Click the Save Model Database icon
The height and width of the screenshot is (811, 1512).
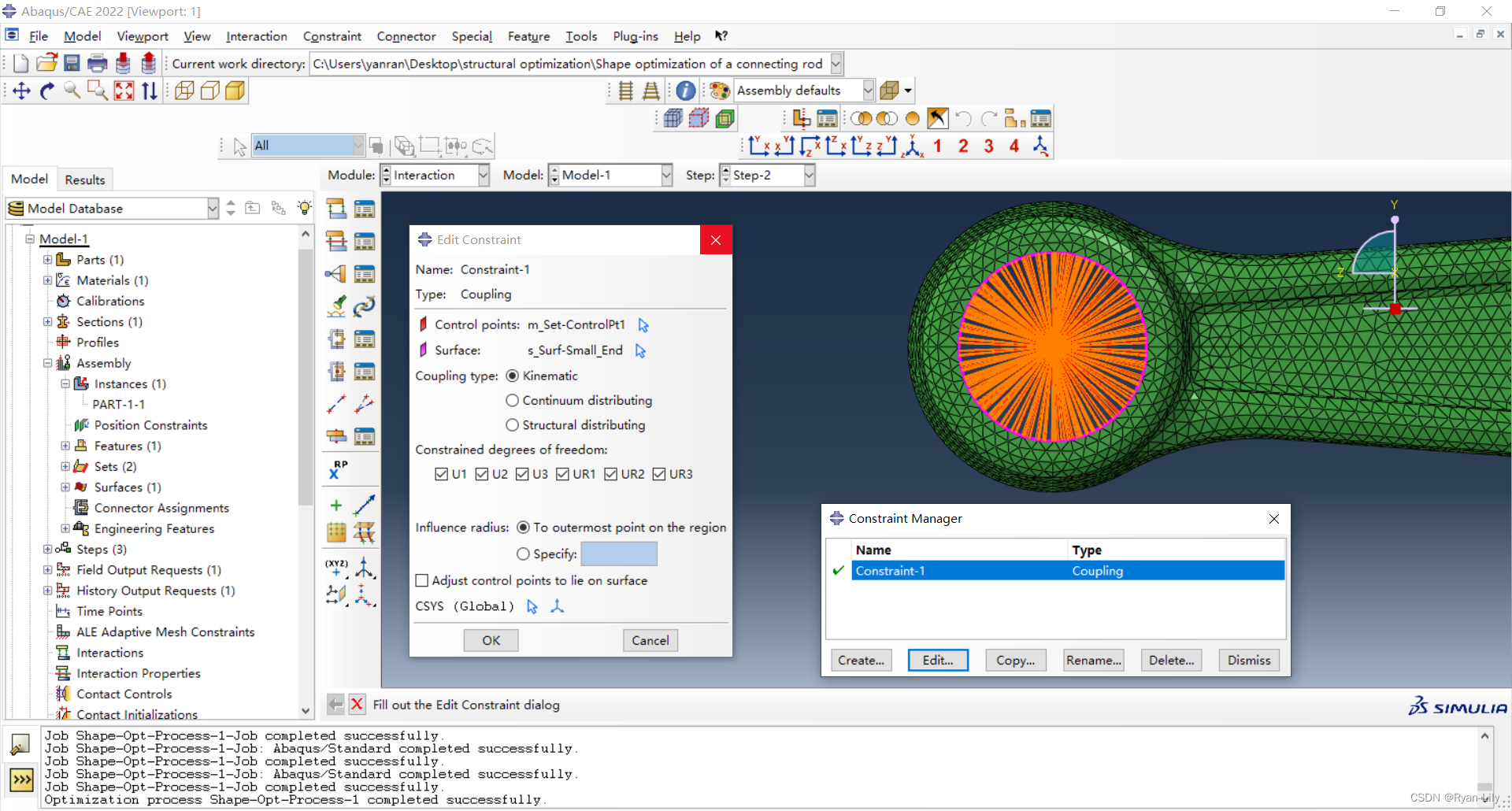coord(72,64)
